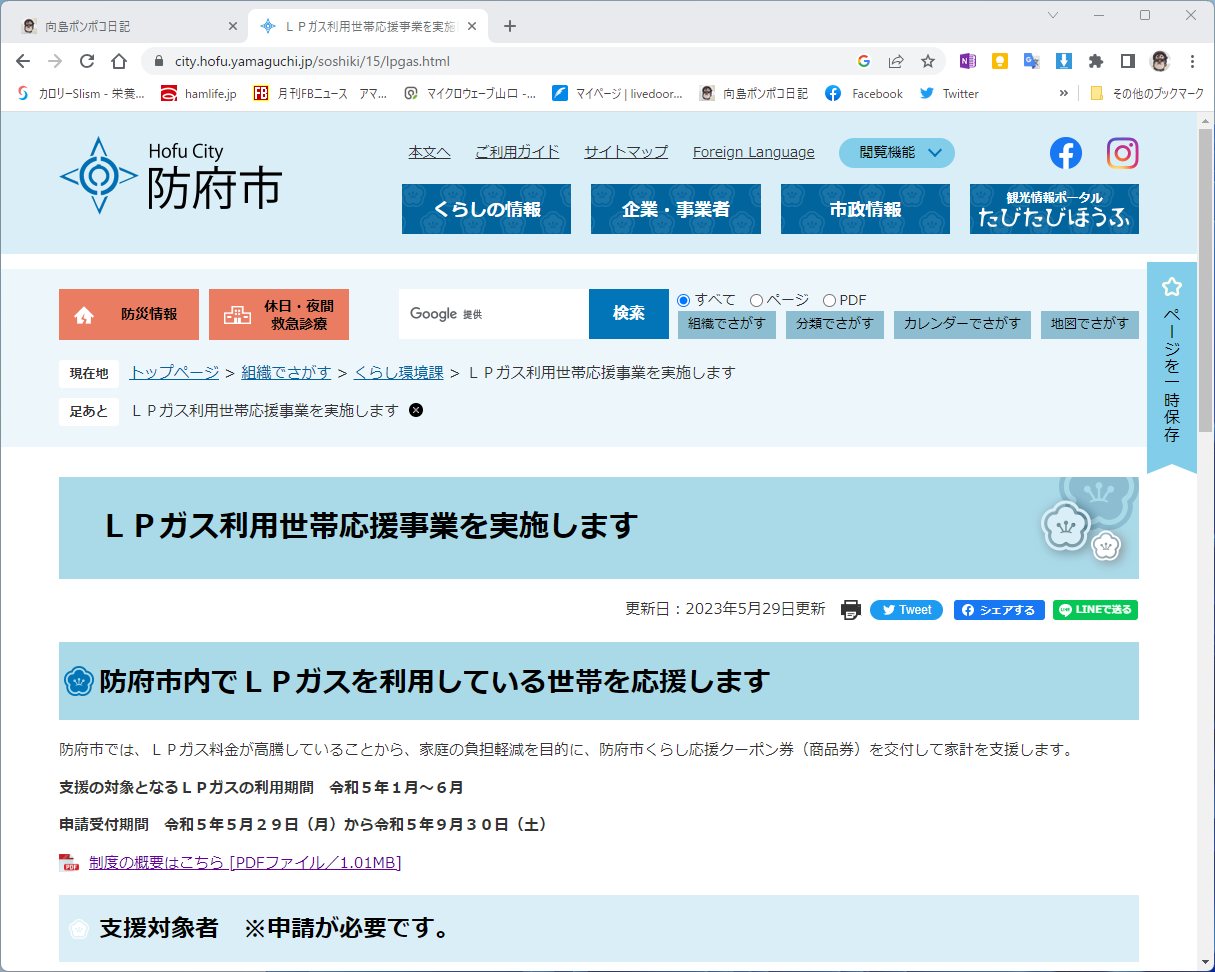The height and width of the screenshot is (972, 1215).
Task: Open the browser home page icon
Action: pos(119,61)
